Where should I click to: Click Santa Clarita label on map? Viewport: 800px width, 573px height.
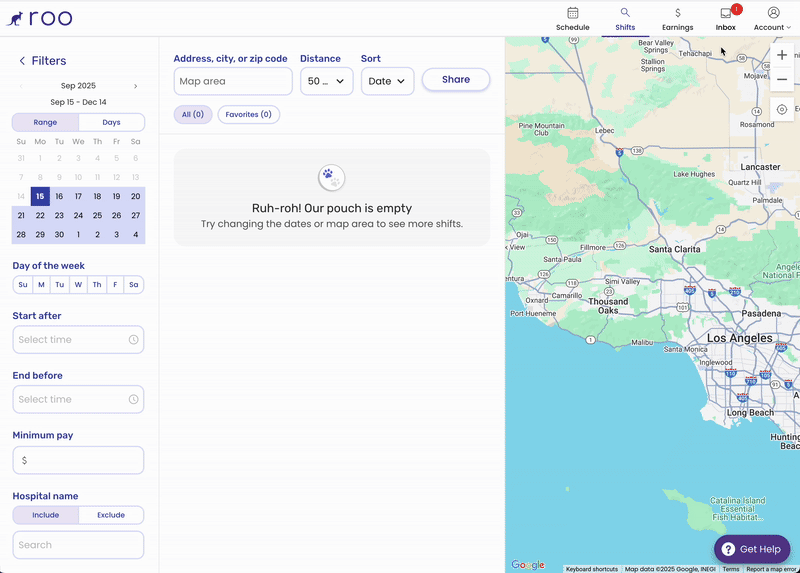coord(674,249)
